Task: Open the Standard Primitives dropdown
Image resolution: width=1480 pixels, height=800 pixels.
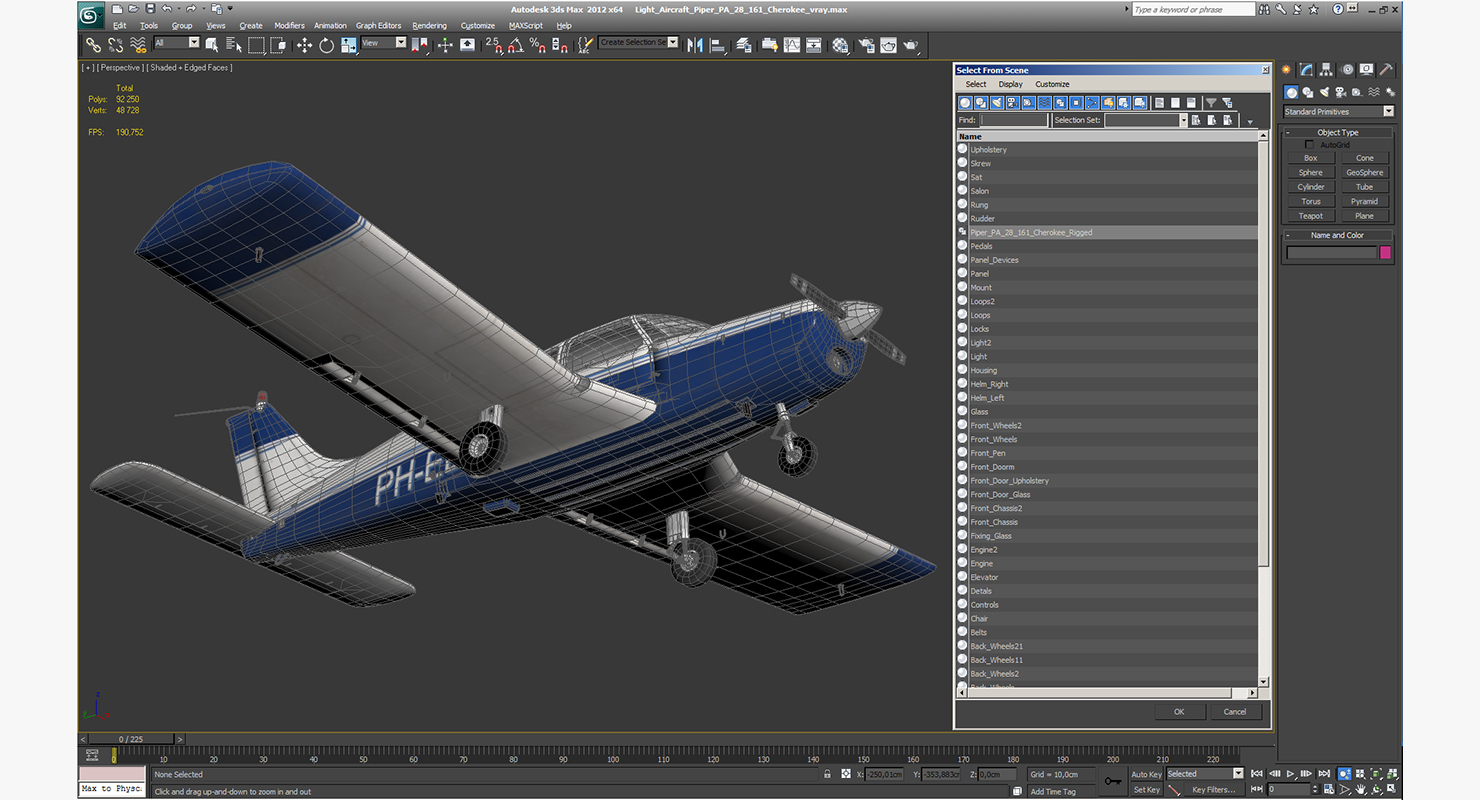Action: point(1338,112)
